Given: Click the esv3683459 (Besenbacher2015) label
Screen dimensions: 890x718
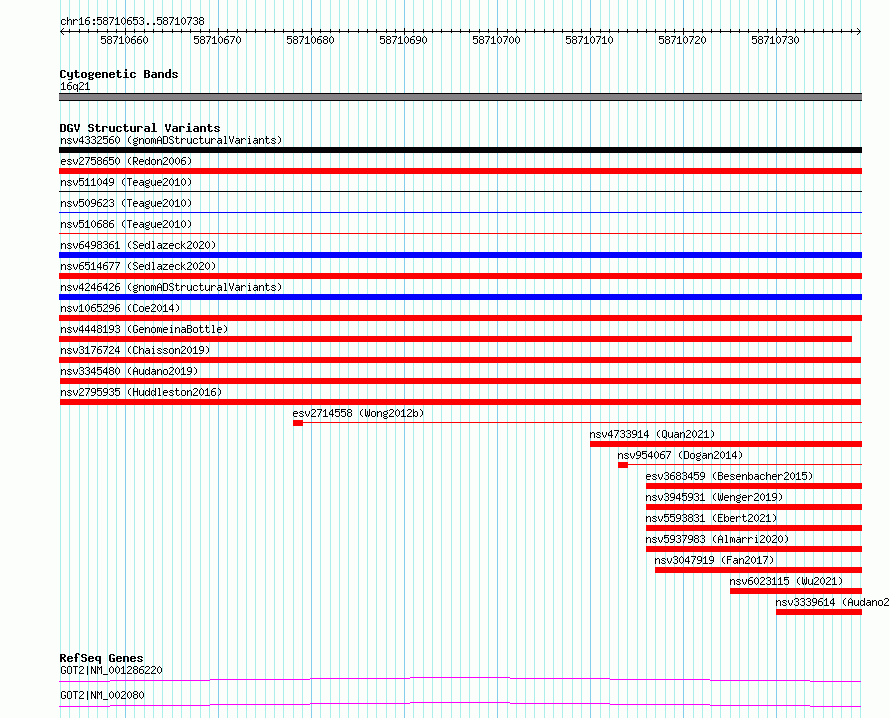Looking at the screenshot, I should point(729,476).
